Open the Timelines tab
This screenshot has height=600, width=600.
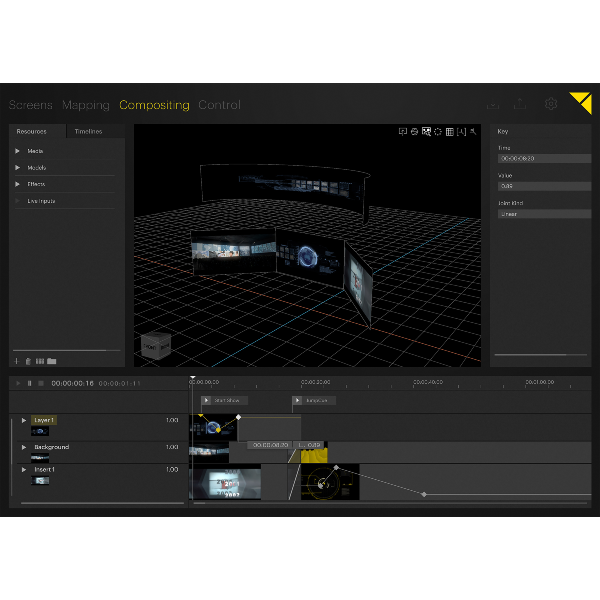pos(88,131)
